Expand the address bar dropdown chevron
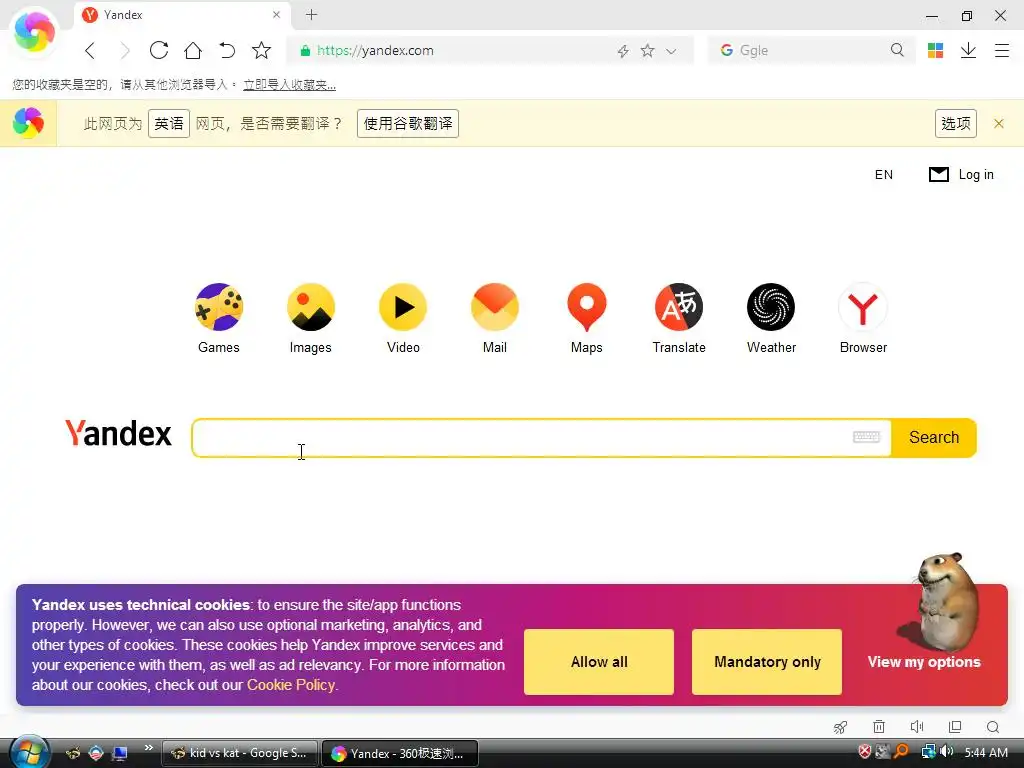Image resolution: width=1024 pixels, height=768 pixels. click(671, 51)
